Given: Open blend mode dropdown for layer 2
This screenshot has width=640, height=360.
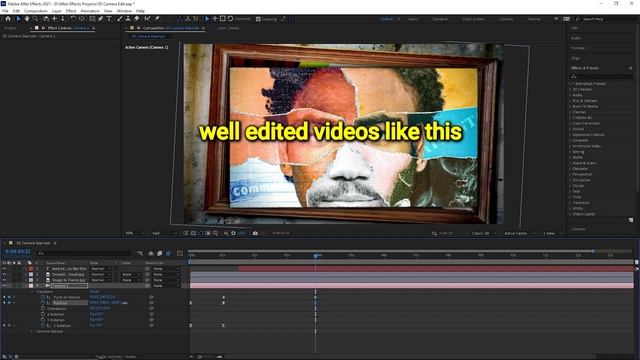Looking at the screenshot, I should coord(100,275).
